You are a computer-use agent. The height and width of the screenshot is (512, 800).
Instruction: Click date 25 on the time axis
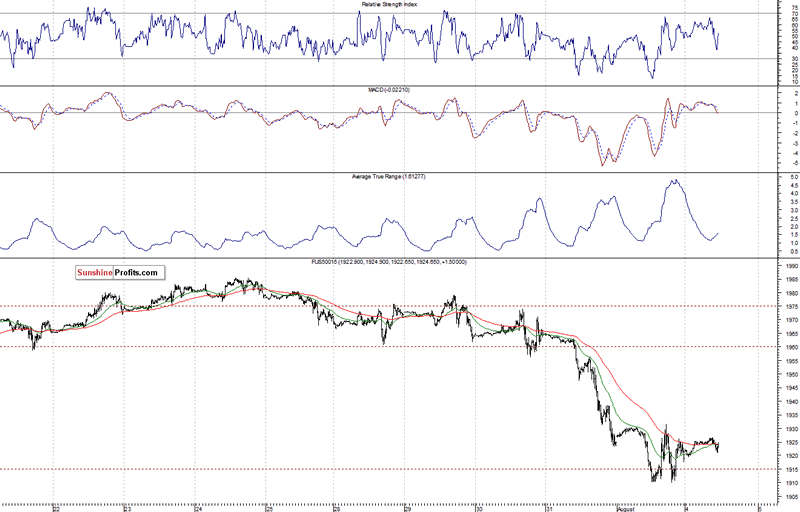click(x=268, y=508)
